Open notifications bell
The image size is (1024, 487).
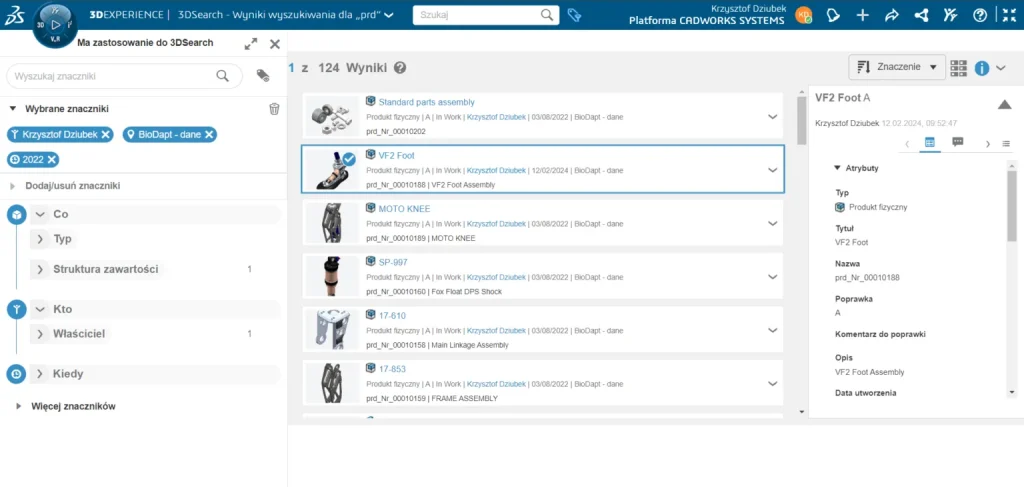coord(833,15)
